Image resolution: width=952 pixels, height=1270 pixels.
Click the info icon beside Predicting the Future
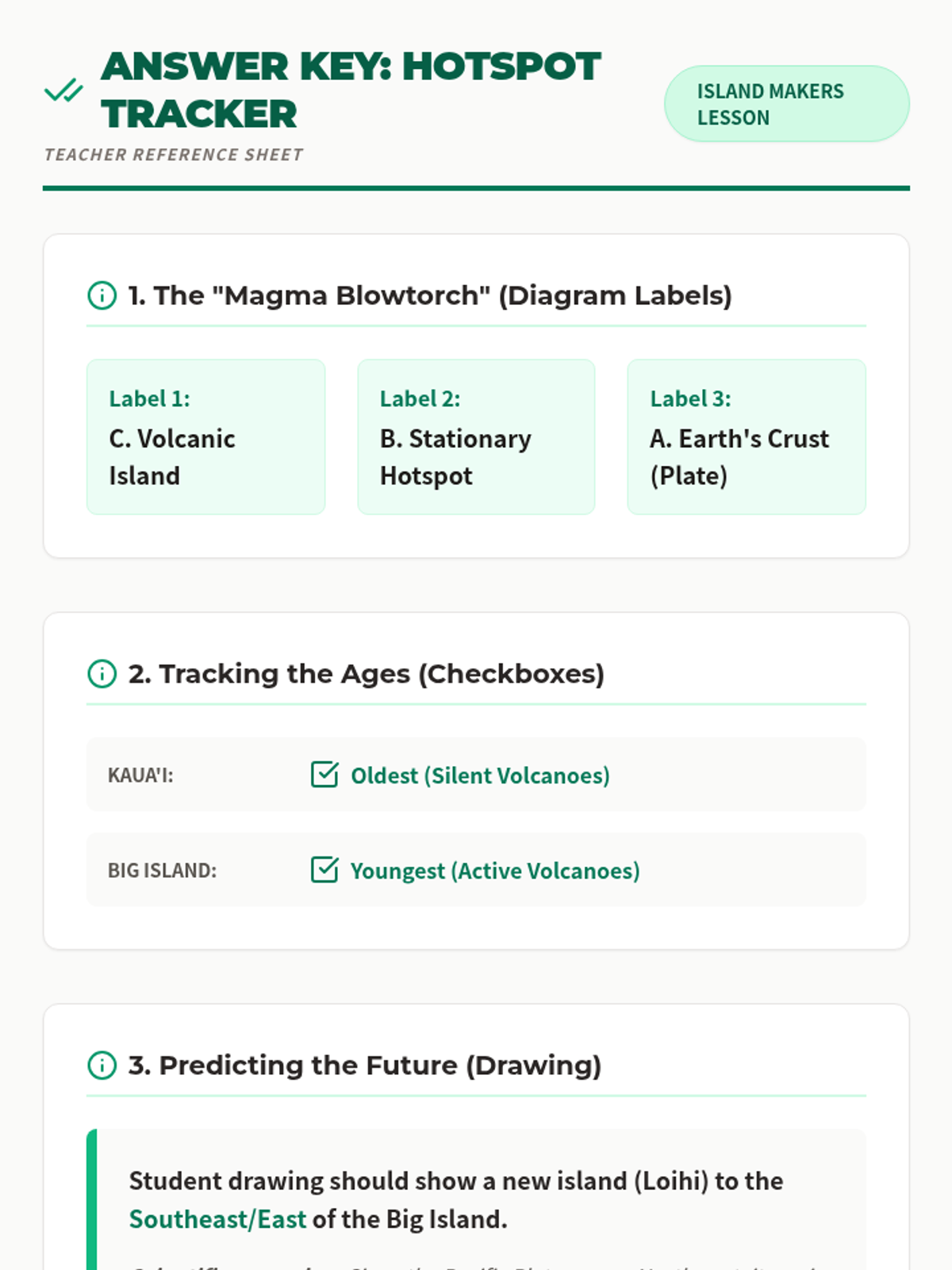coord(102,1065)
